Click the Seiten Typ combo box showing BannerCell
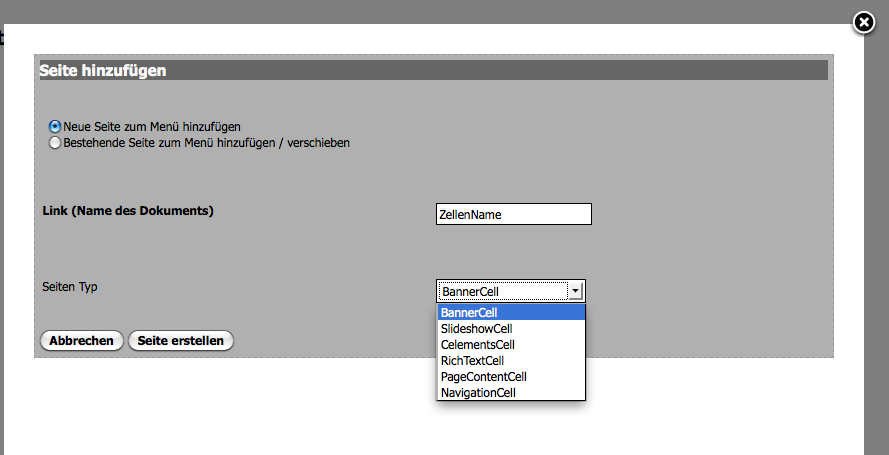 pyautogui.click(x=503, y=291)
